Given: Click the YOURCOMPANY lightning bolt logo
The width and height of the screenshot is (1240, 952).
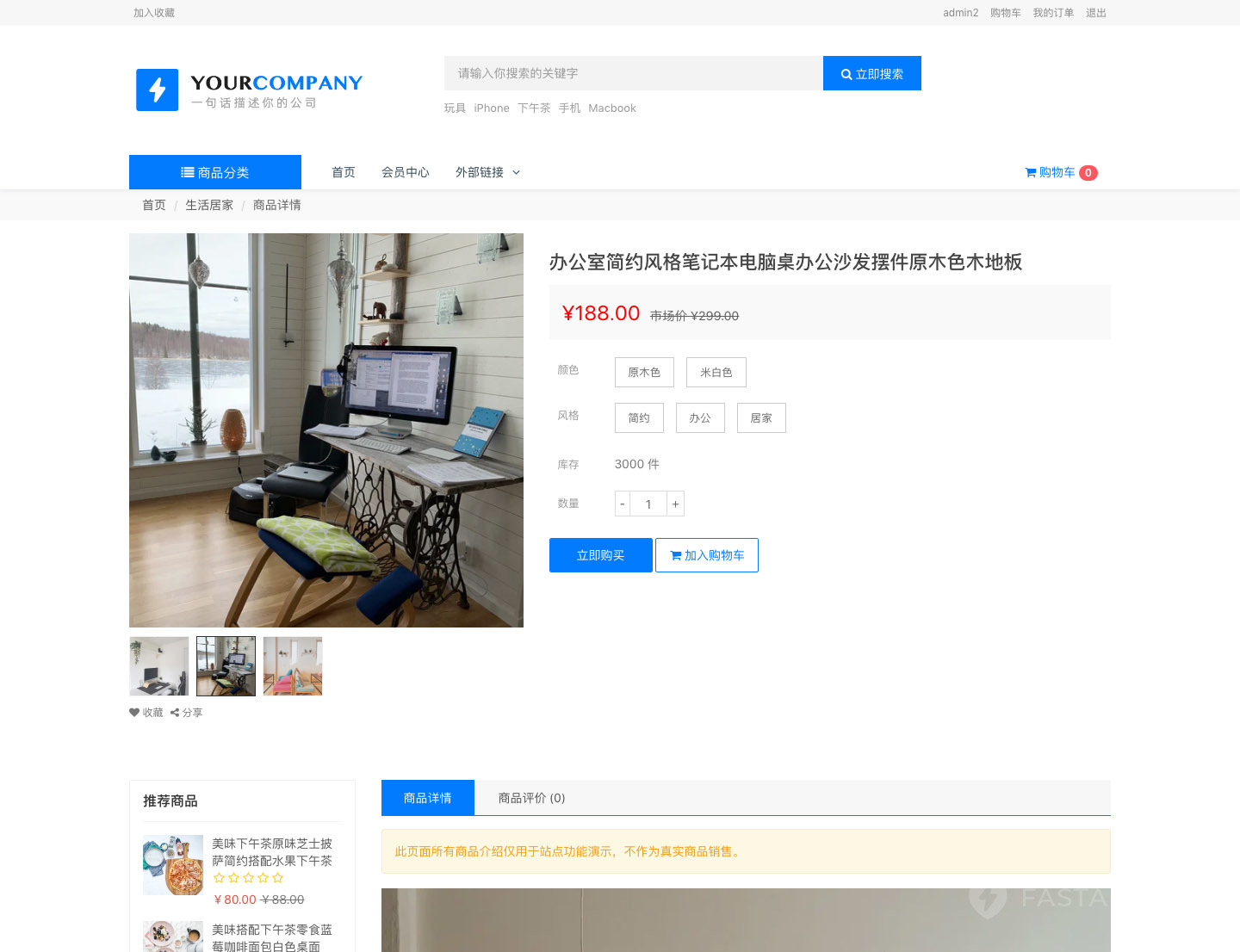Looking at the screenshot, I should [158, 90].
